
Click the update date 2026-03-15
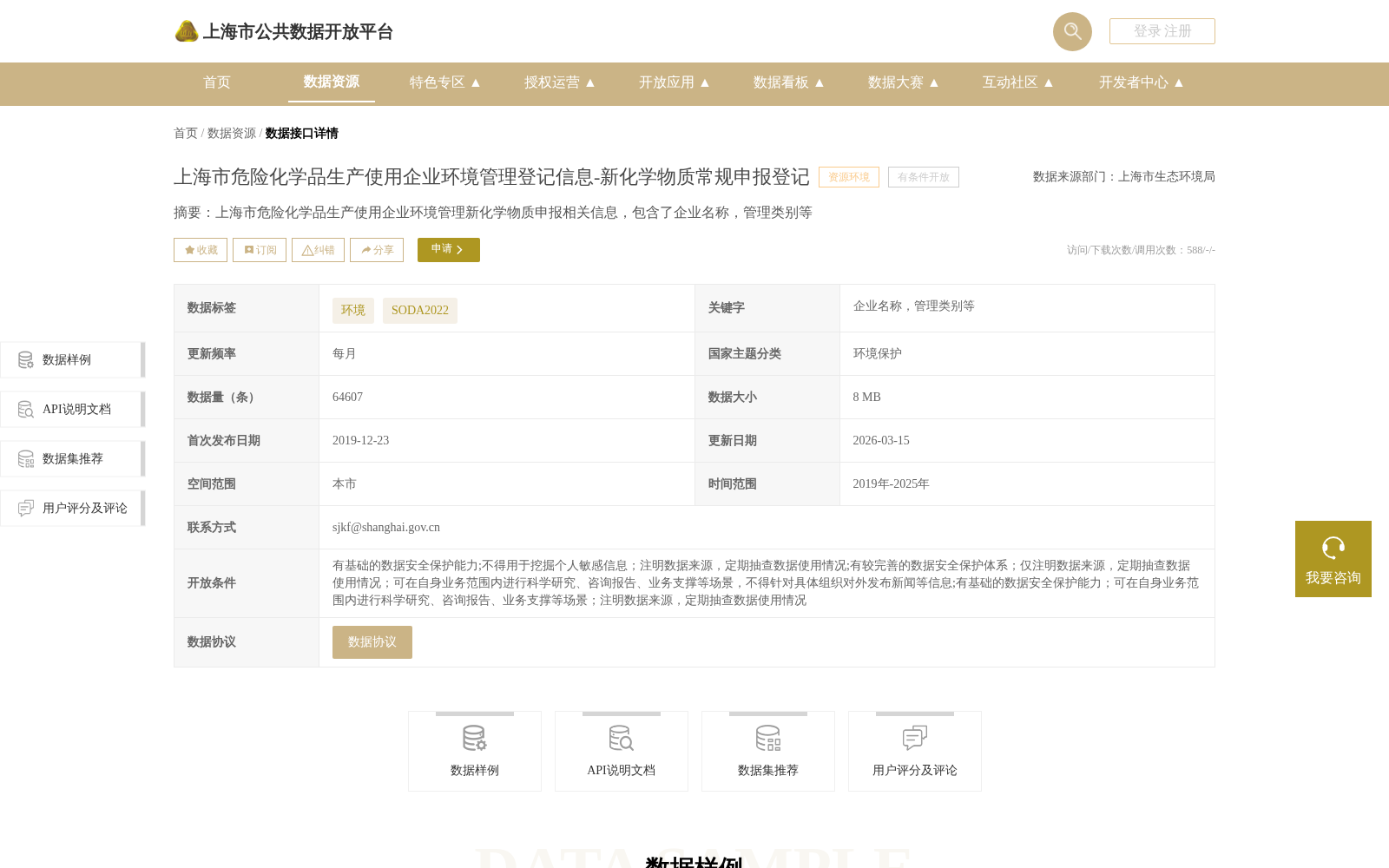coord(881,441)
